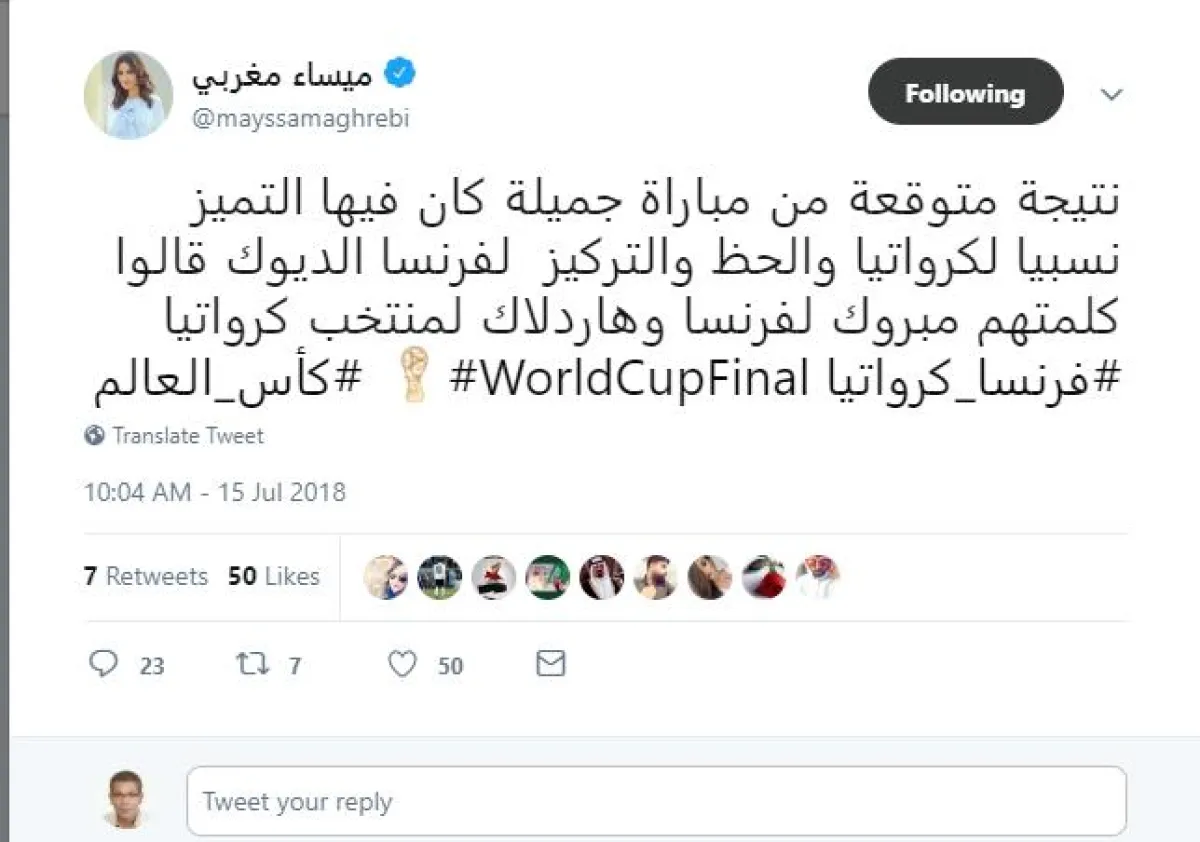Viewport: 1200px width, 842px height.
Task: Click the reply speech bubble icon
Action: point(103,664)
